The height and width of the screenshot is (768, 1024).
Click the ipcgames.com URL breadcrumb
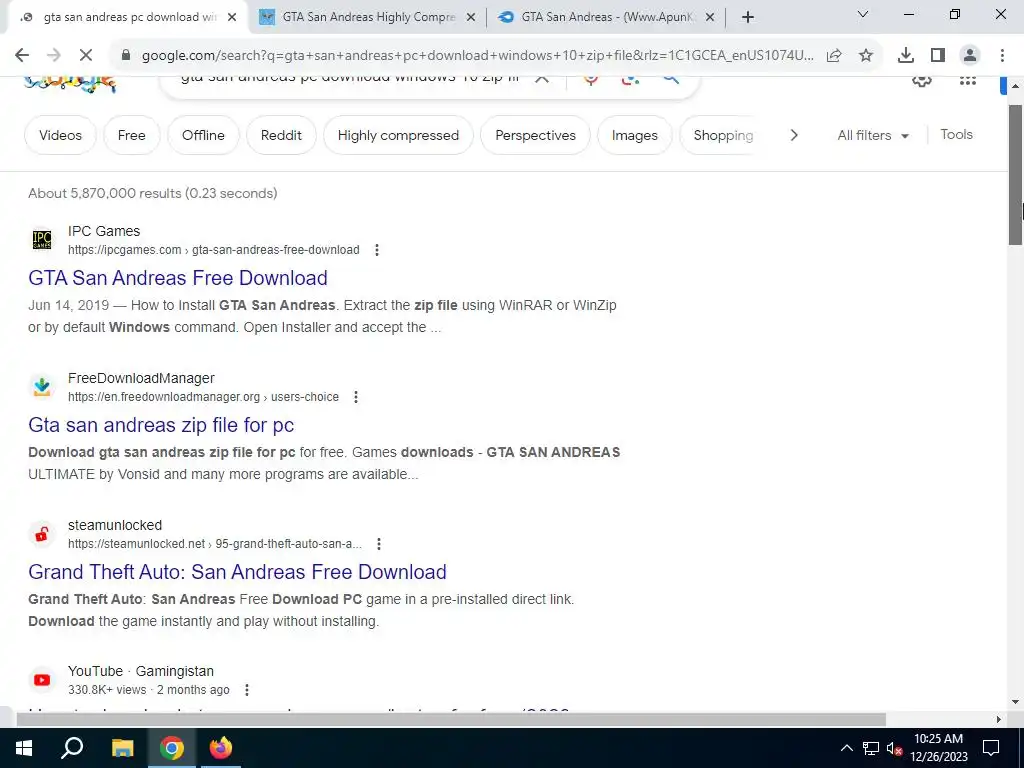click(x=214, y=250)
